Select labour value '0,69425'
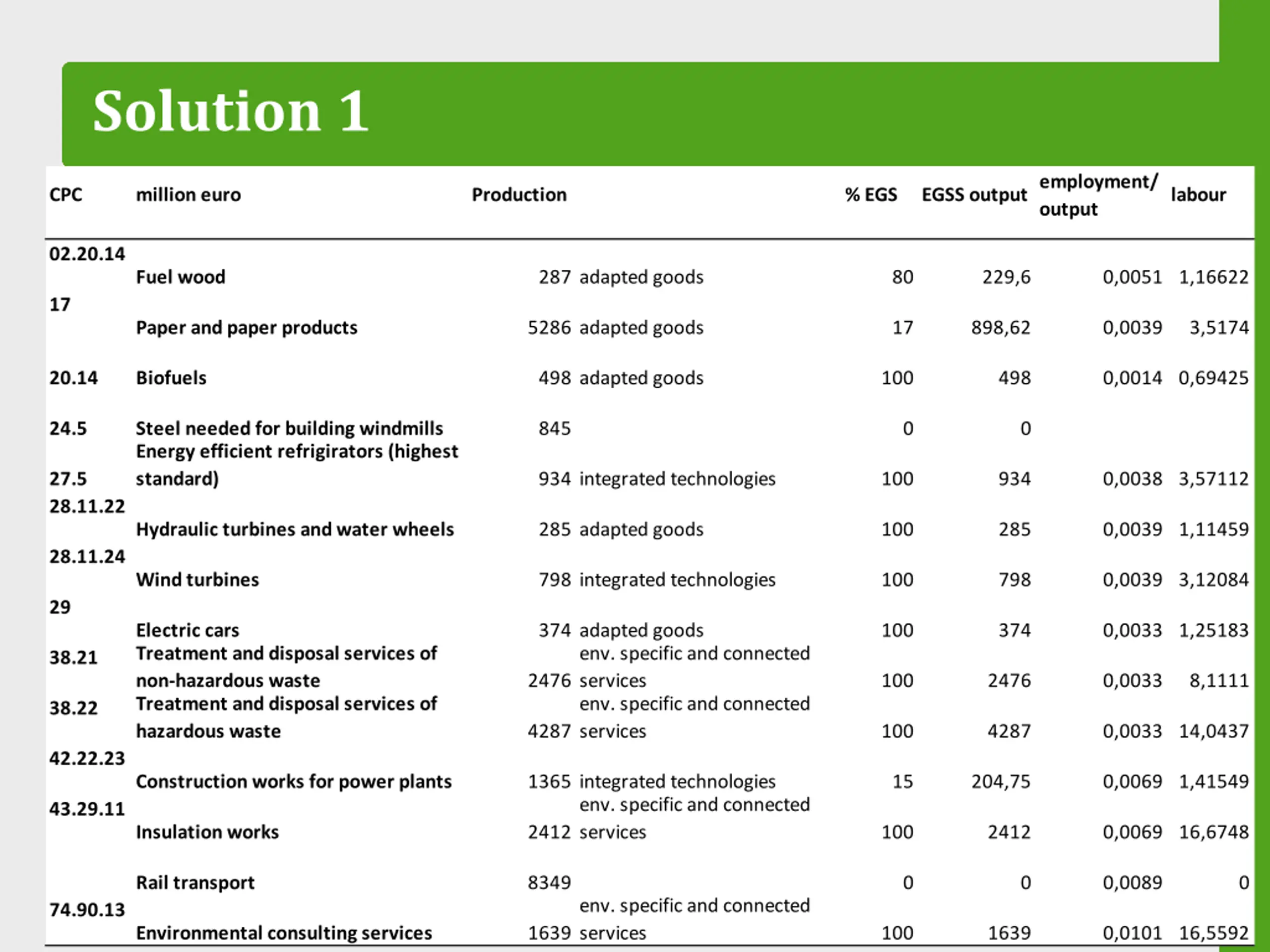Viewport: 1270px width, 952px height. tap(1213, 378)
